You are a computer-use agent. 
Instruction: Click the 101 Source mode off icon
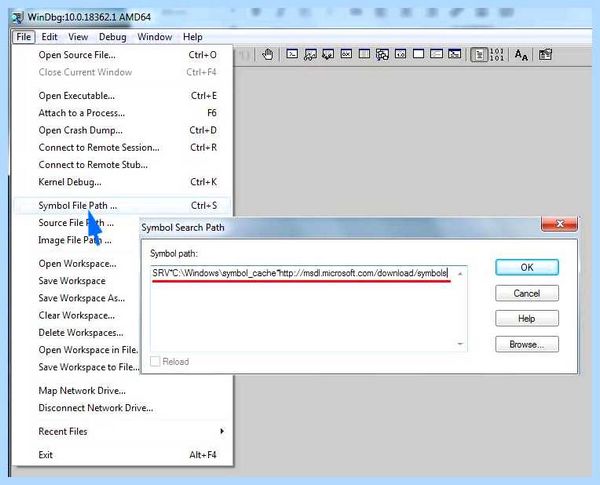pos(497,55)
